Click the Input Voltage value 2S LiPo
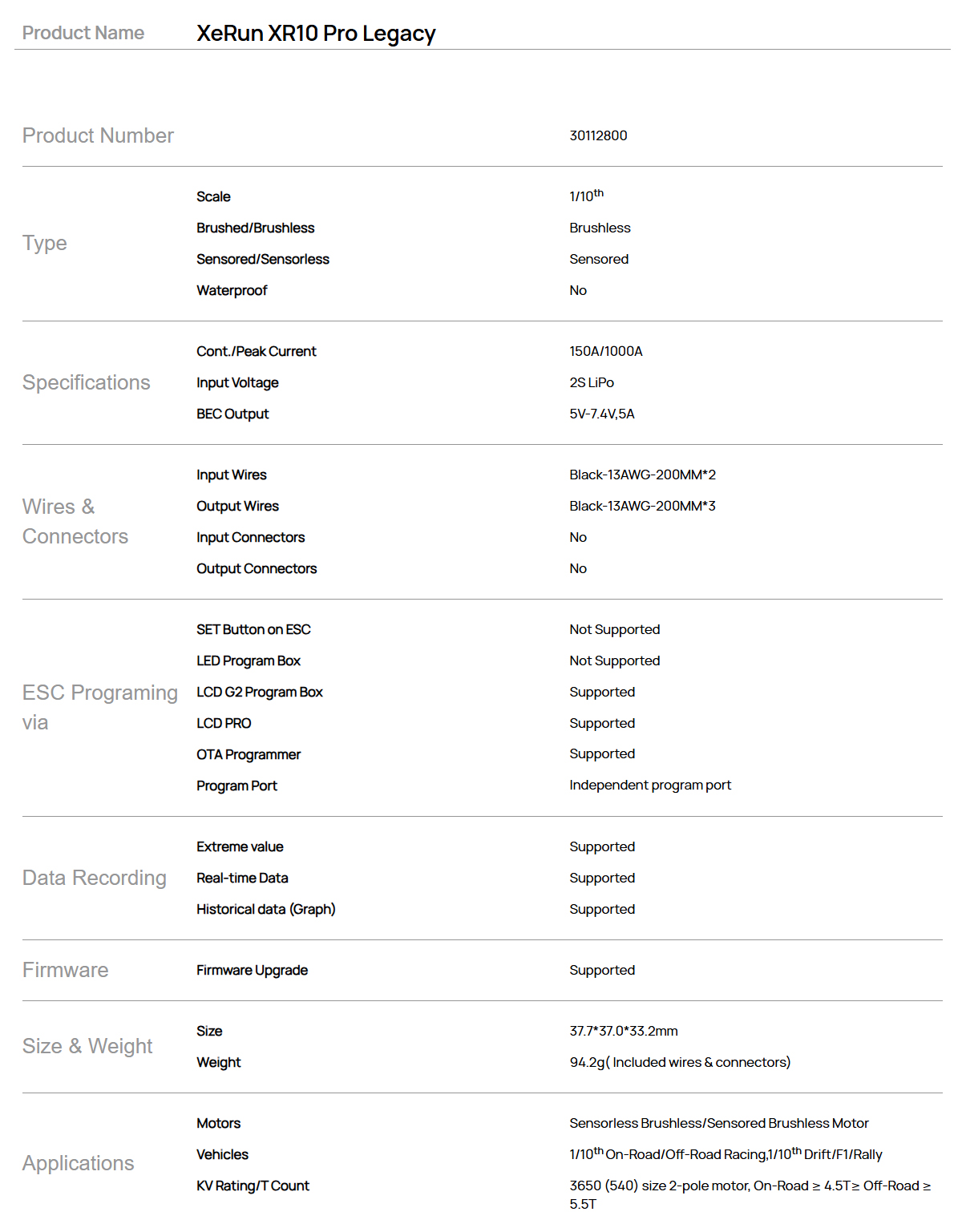Screen dimensions: 962x1232 pos(592,382)
